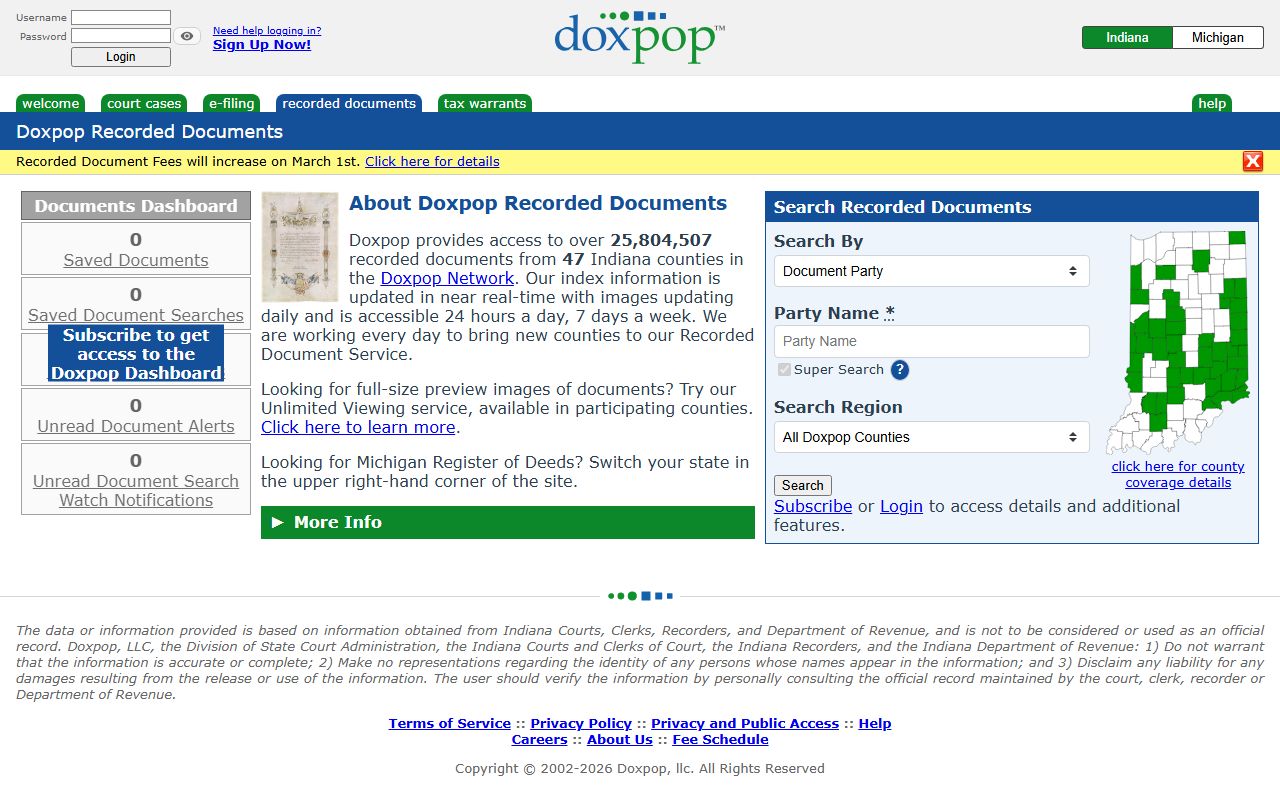
Task: Toggle password visibility eye icon
Action: (x=187, y=36)
